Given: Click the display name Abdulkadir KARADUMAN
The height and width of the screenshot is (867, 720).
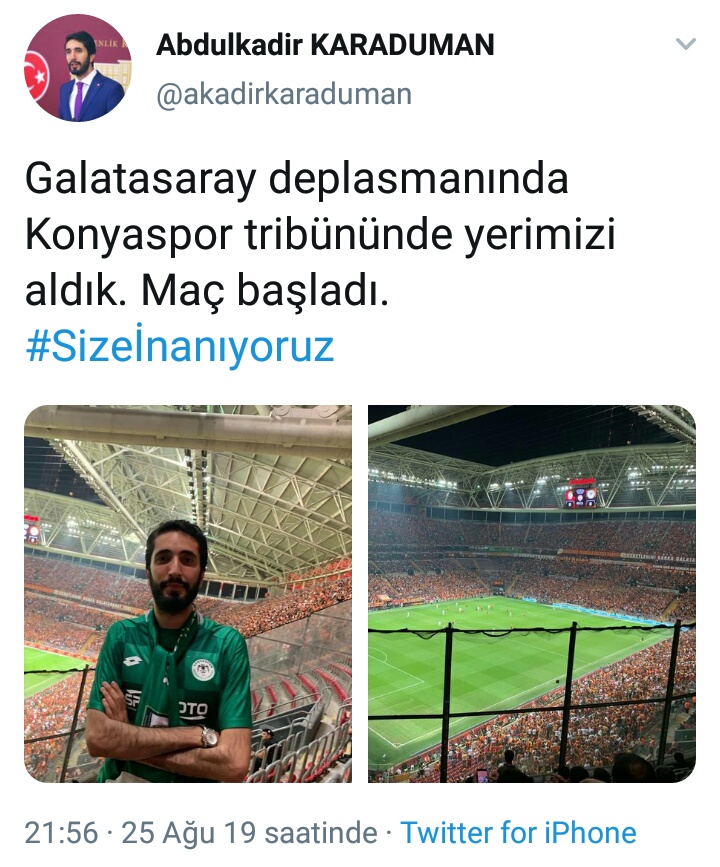Looking at the screenshot, I should click(x=325, y=45).
